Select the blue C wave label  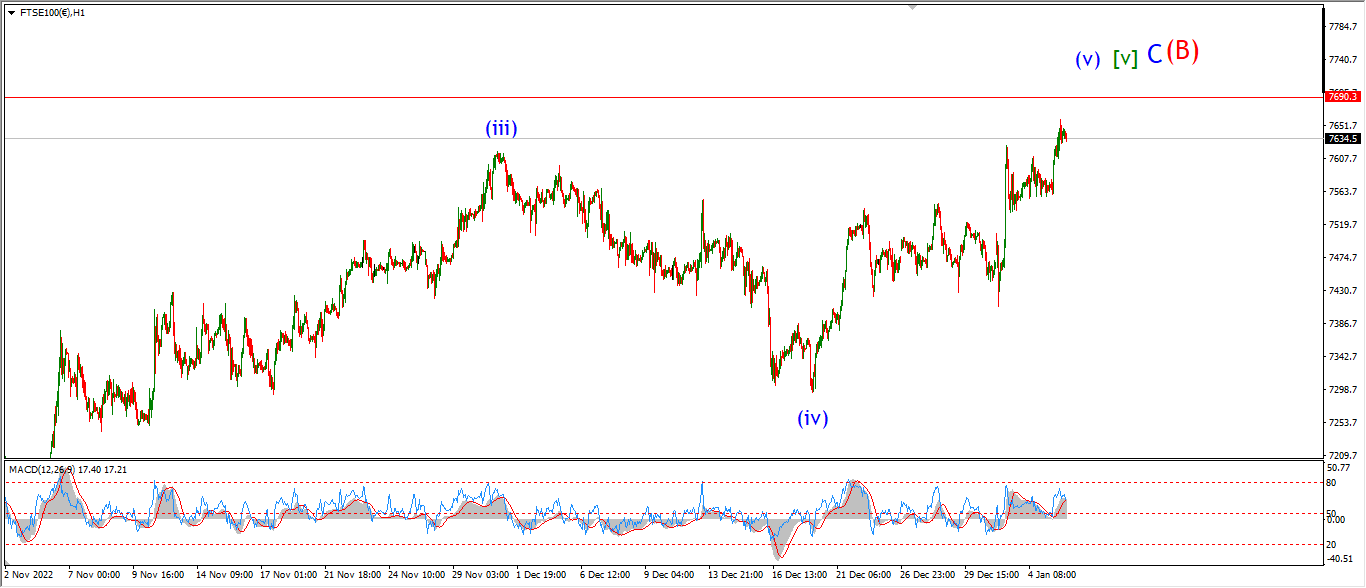click(x=1154, y=55)
